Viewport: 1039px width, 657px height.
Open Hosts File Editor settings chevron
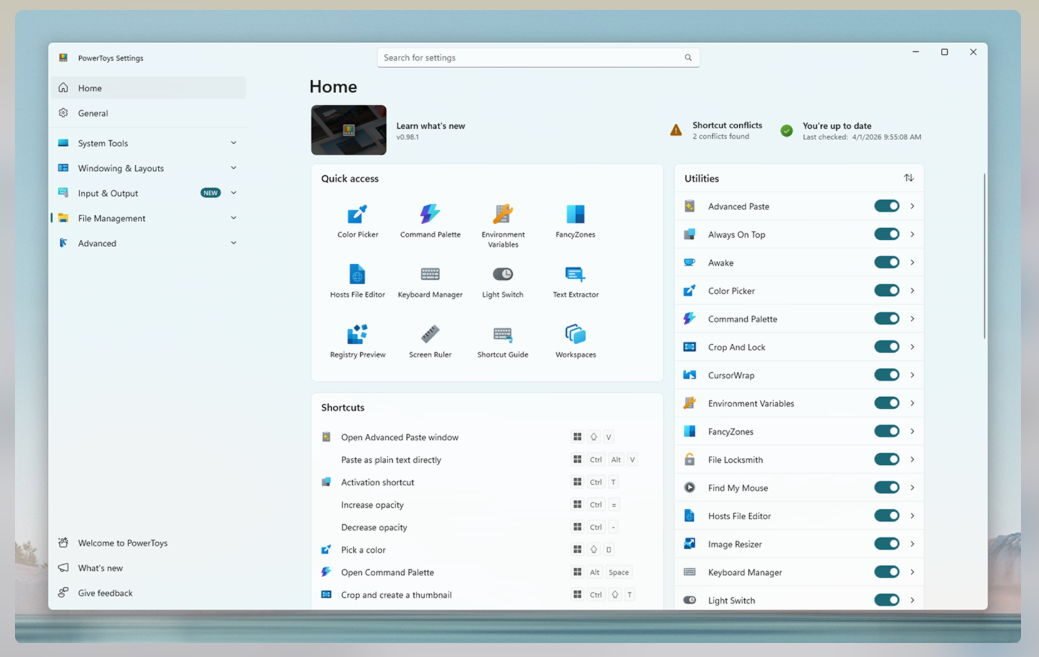(912, 515)
